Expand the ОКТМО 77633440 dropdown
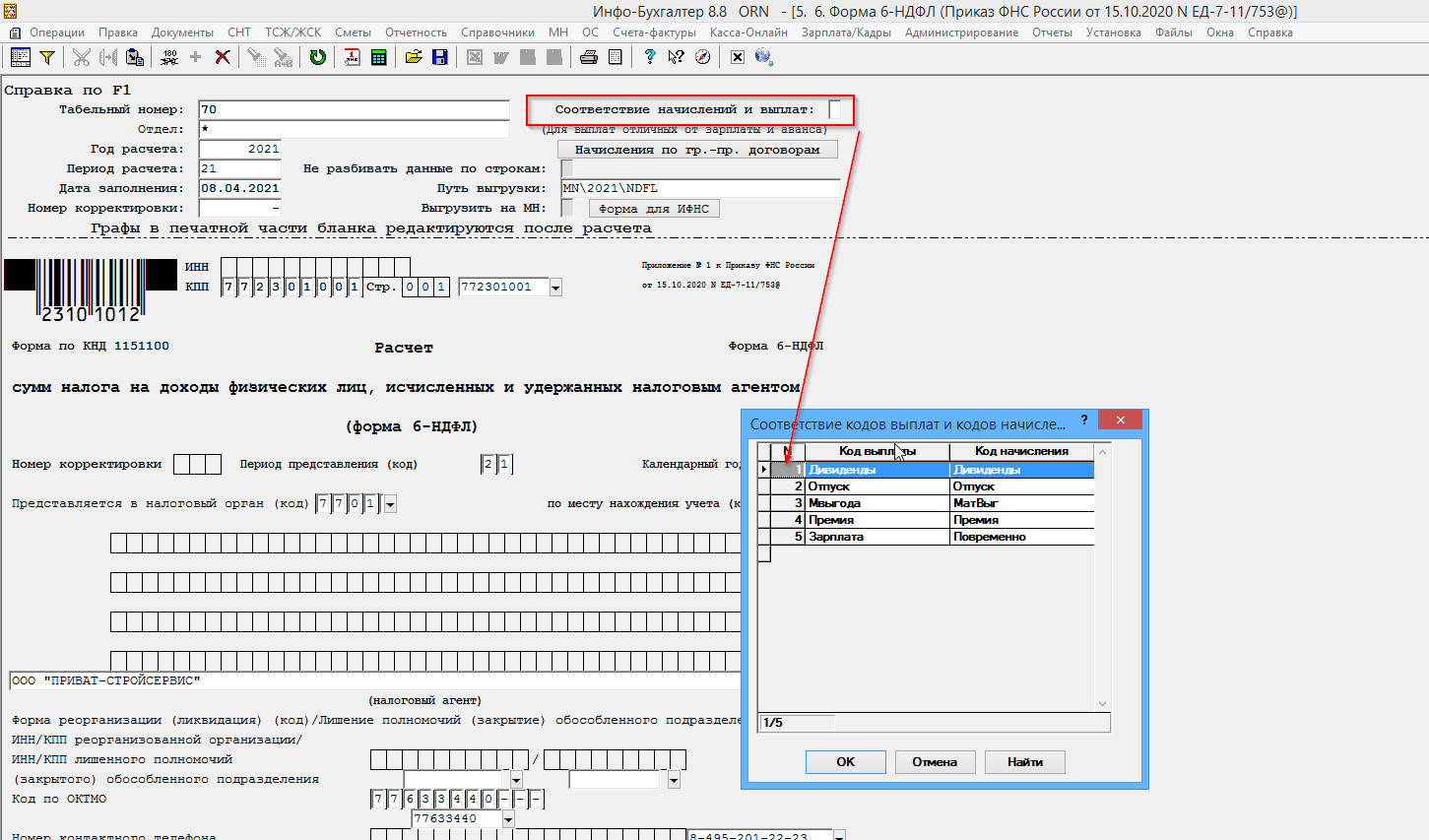Image resolution: width=1429 pixels, height=840 pixels. click(508, 819)
